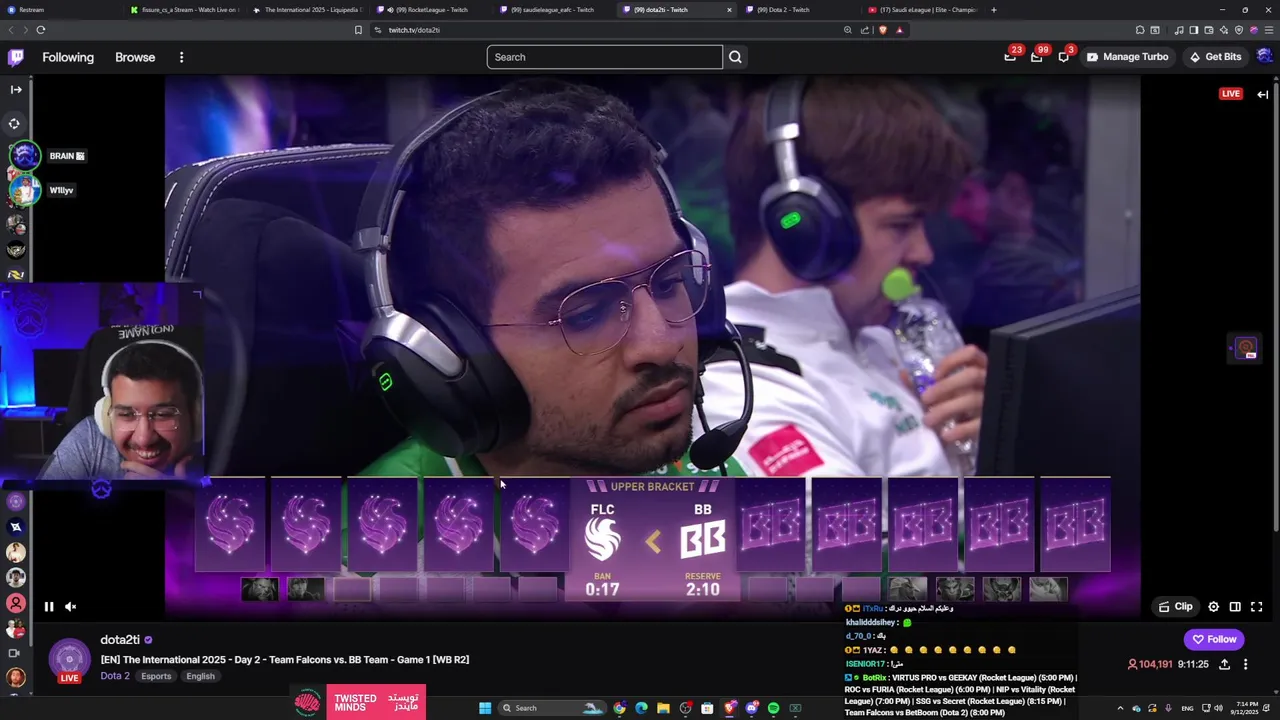Switch to The International 2025 Liquipedia tab
Image resolution: width=1280 pixels, height=720 pixels.
click(x=309, y=10)
